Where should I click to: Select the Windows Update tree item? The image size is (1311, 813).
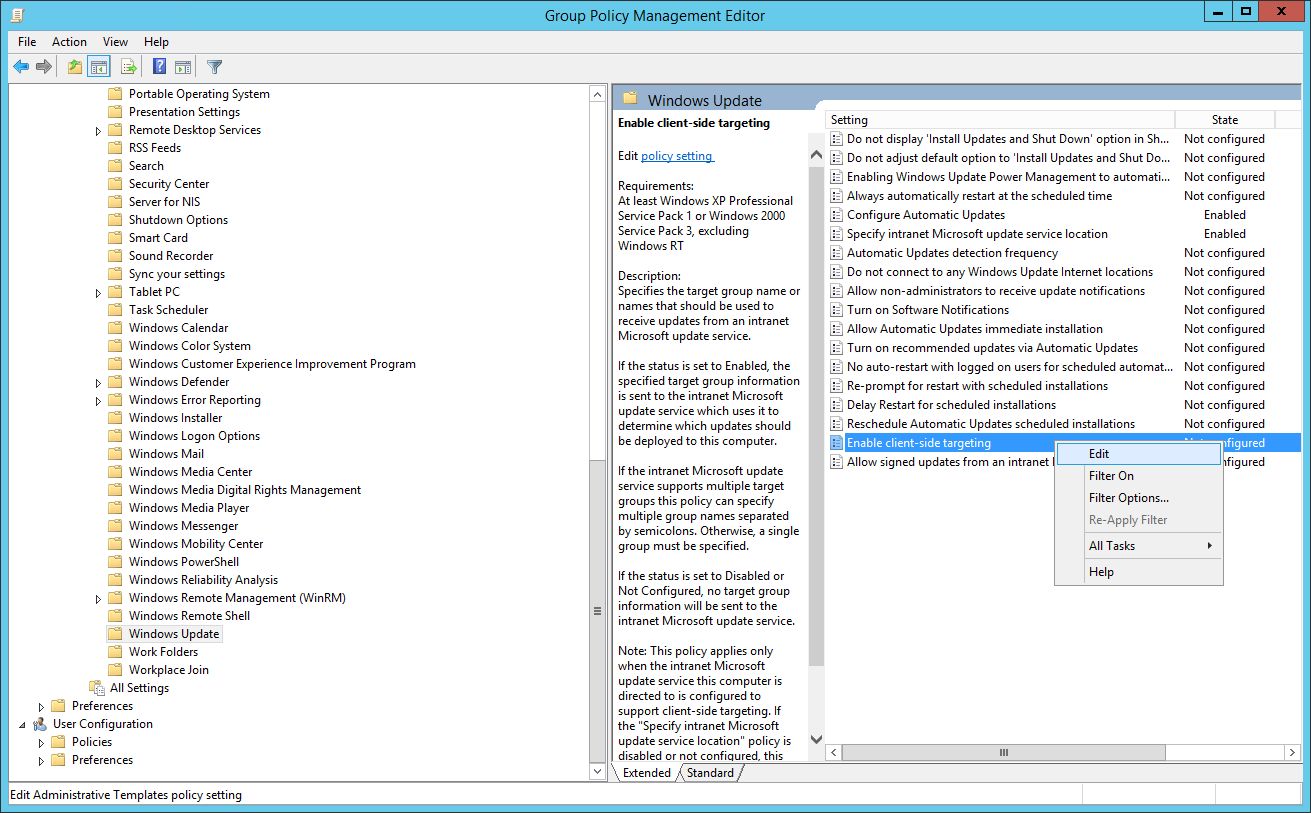tap(174, 634)
